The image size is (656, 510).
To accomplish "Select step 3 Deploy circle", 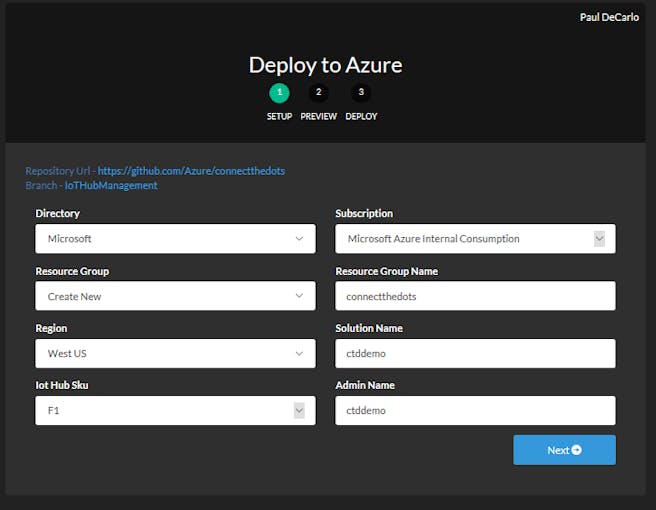I will point(361,92).
